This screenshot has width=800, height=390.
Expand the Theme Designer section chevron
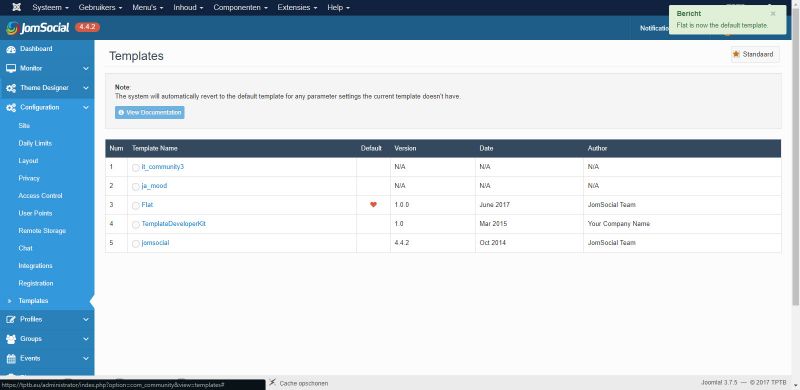point(86,88)
